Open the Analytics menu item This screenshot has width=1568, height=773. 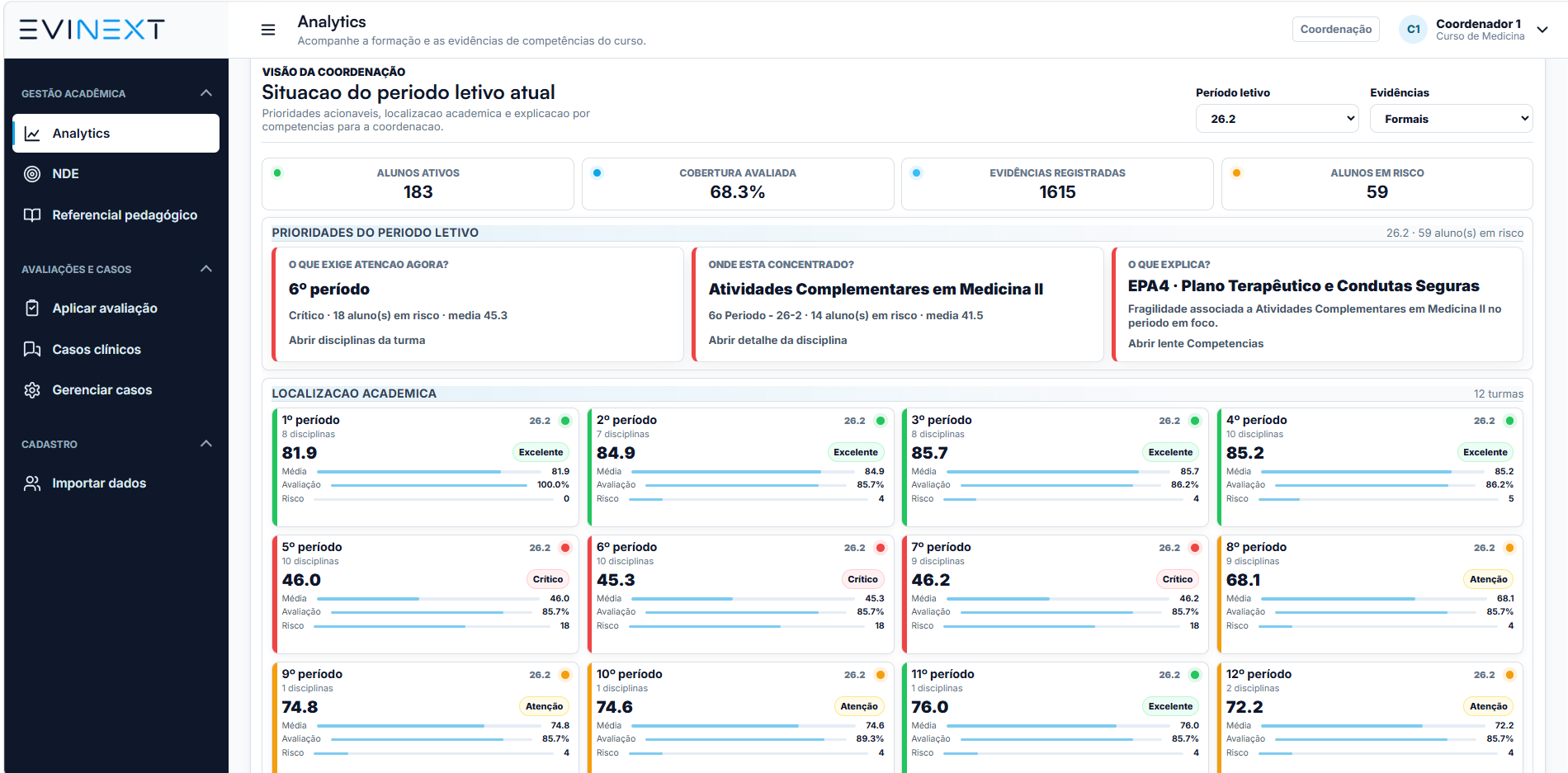116,134
